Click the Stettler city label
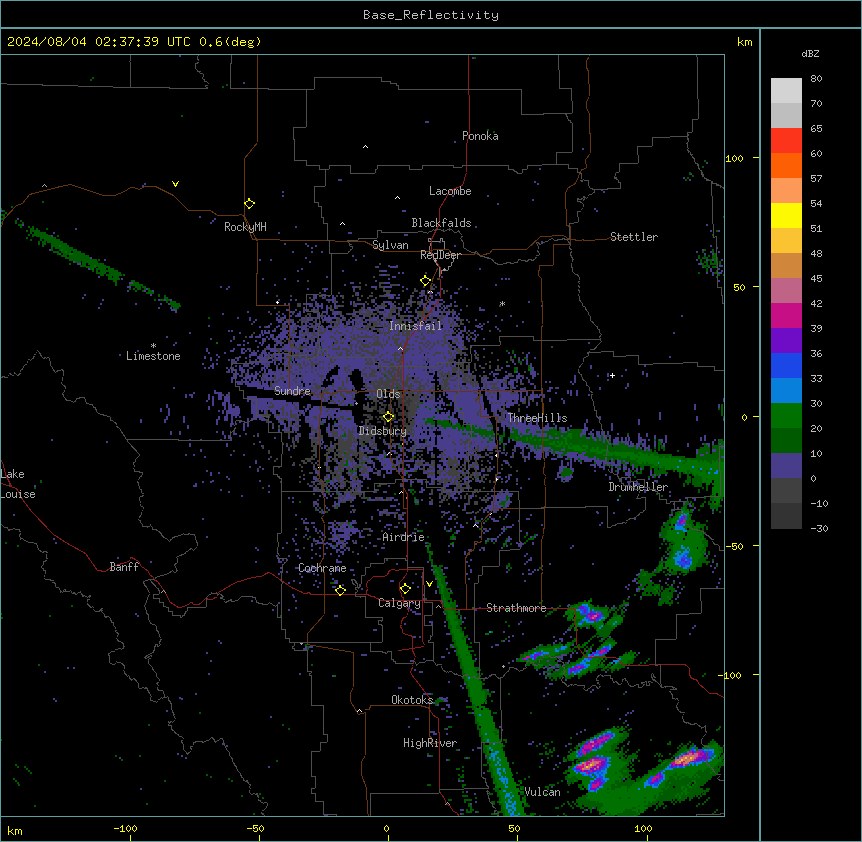This screenshot has height=842, width=862. tap(634, 237)
